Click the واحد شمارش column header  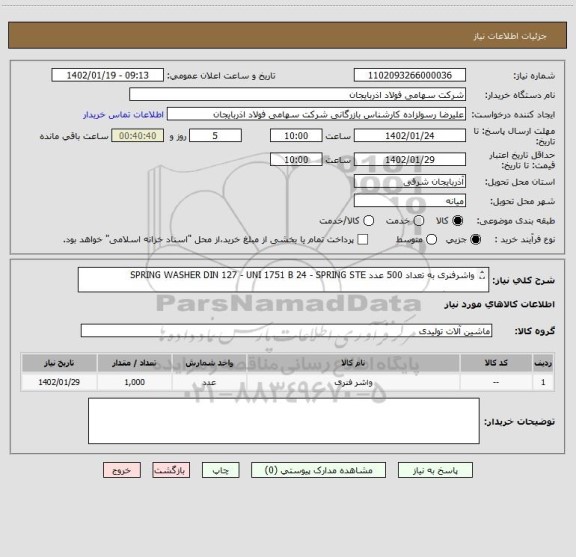click(x=209, y=363)
